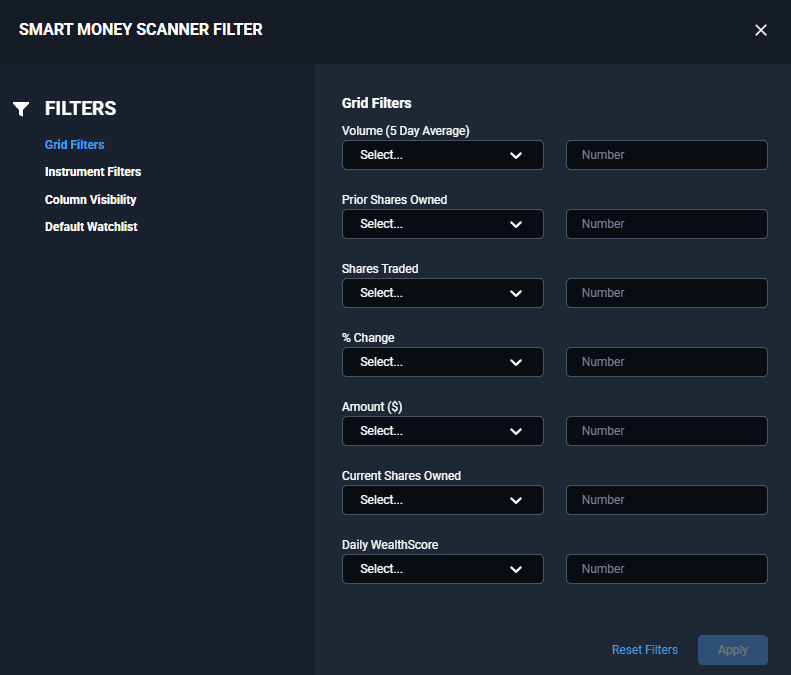Focus Shares Traded Number field
Viewport: 791px width, 675px height.
[667, 293]
